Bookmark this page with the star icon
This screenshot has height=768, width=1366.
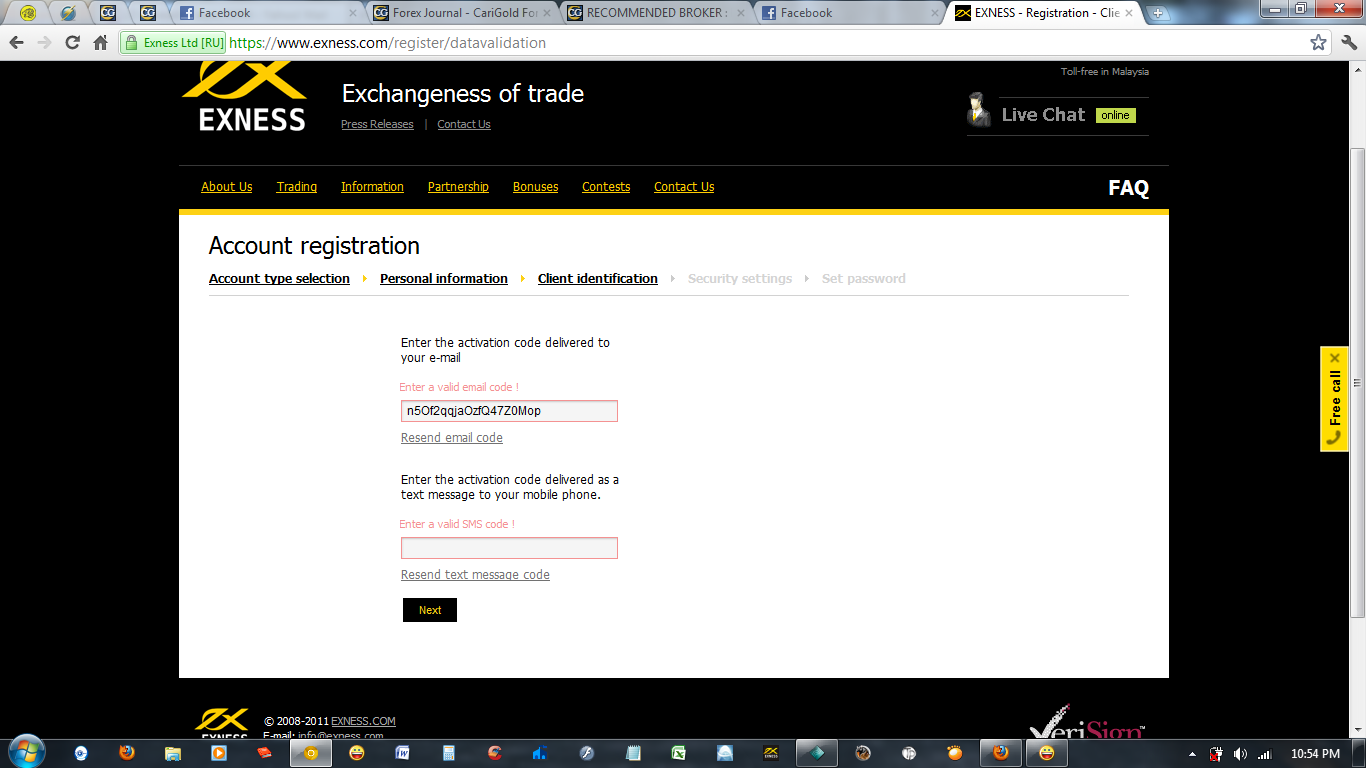[1318, 43]
